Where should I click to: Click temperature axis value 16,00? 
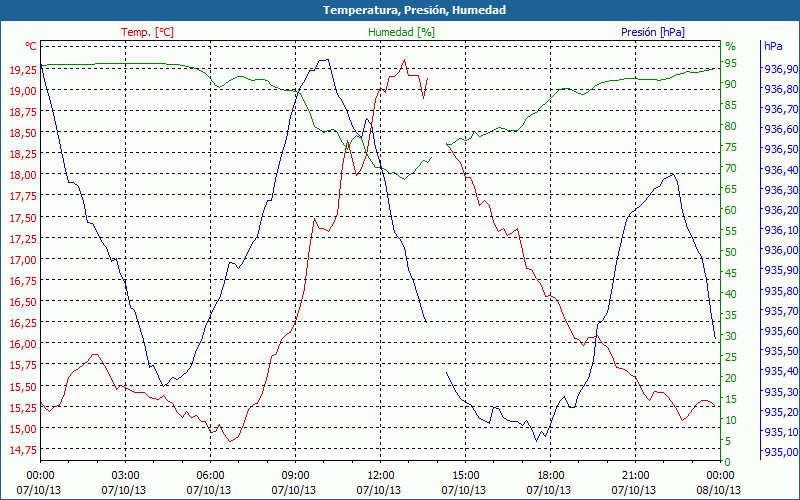[x=23, y=344]
